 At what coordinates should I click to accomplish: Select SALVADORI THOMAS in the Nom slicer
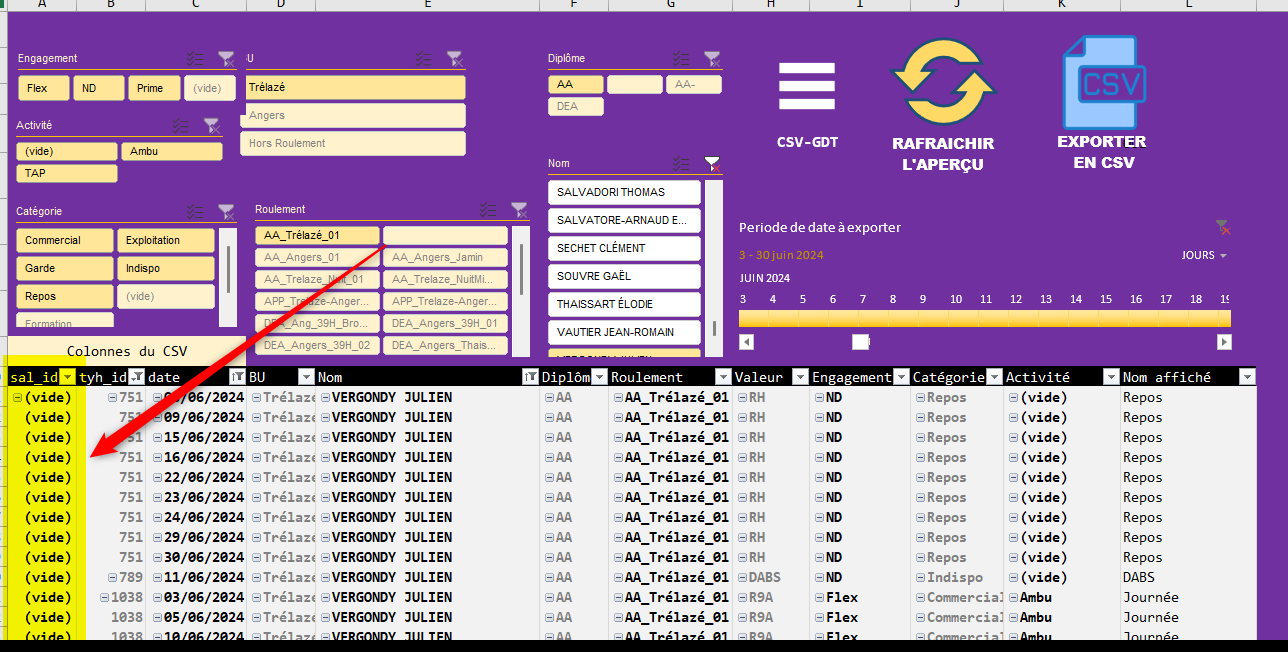tap(624, 192)
